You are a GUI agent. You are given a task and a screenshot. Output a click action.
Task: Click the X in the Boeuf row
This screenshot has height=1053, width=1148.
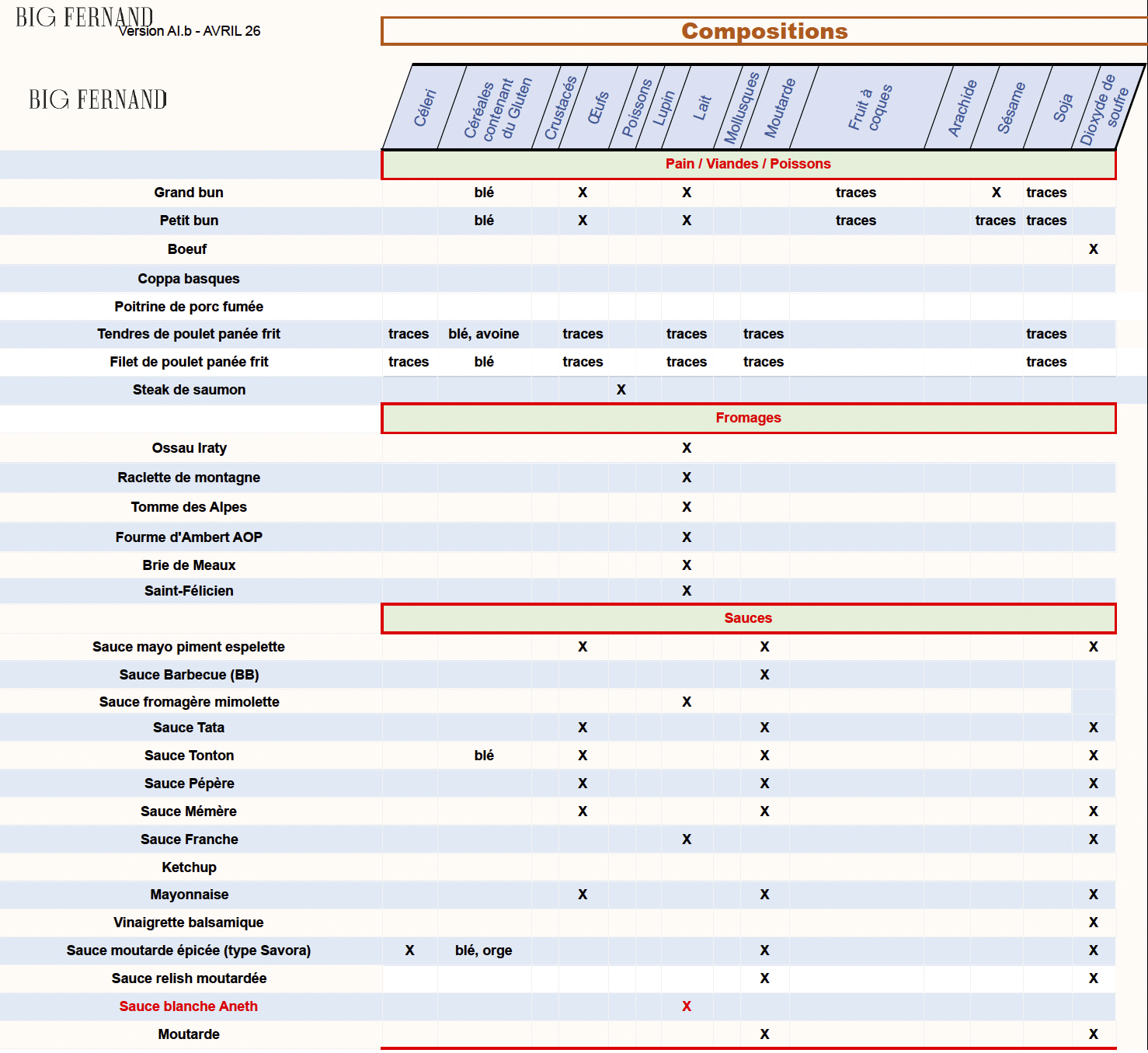[x=1094, y=249]
